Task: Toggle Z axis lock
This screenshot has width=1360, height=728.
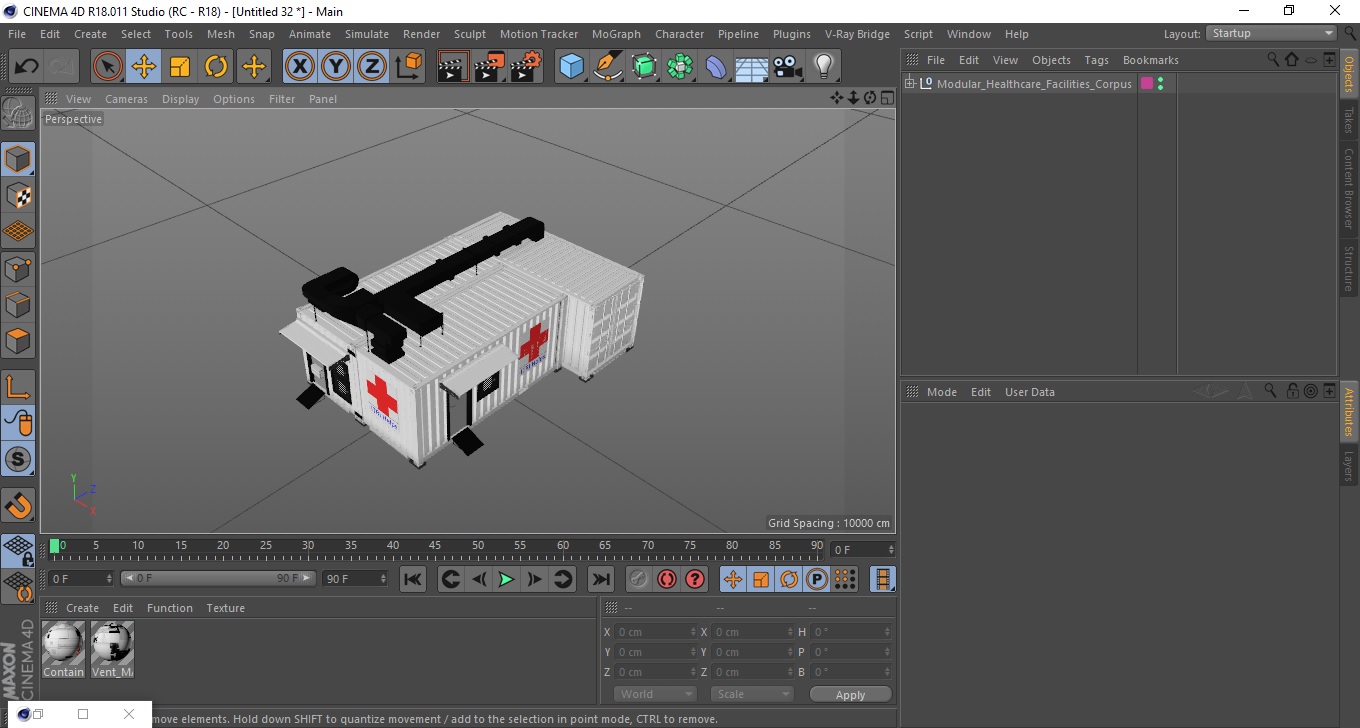Action: pyautogui.click(x=372, y=67)
